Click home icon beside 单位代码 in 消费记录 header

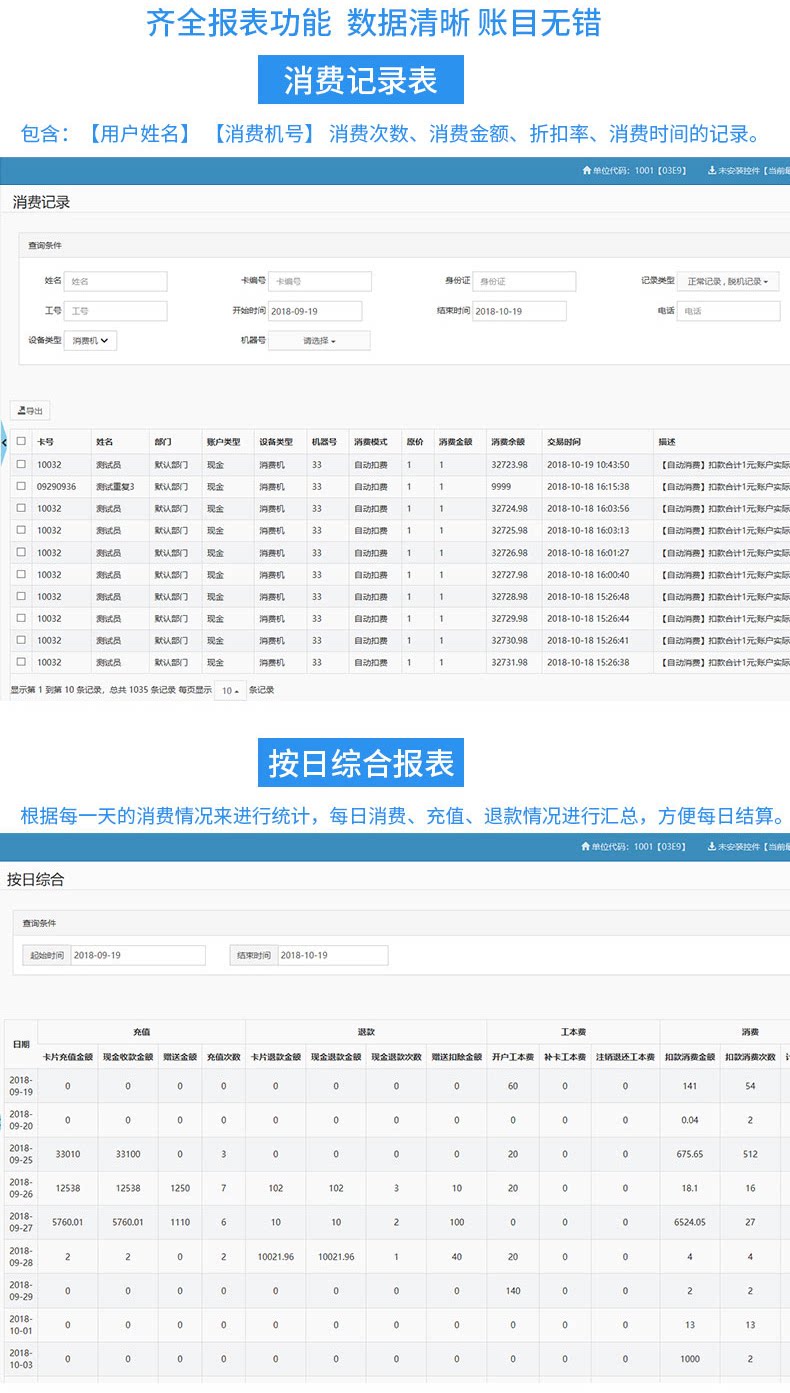[587, 170]
